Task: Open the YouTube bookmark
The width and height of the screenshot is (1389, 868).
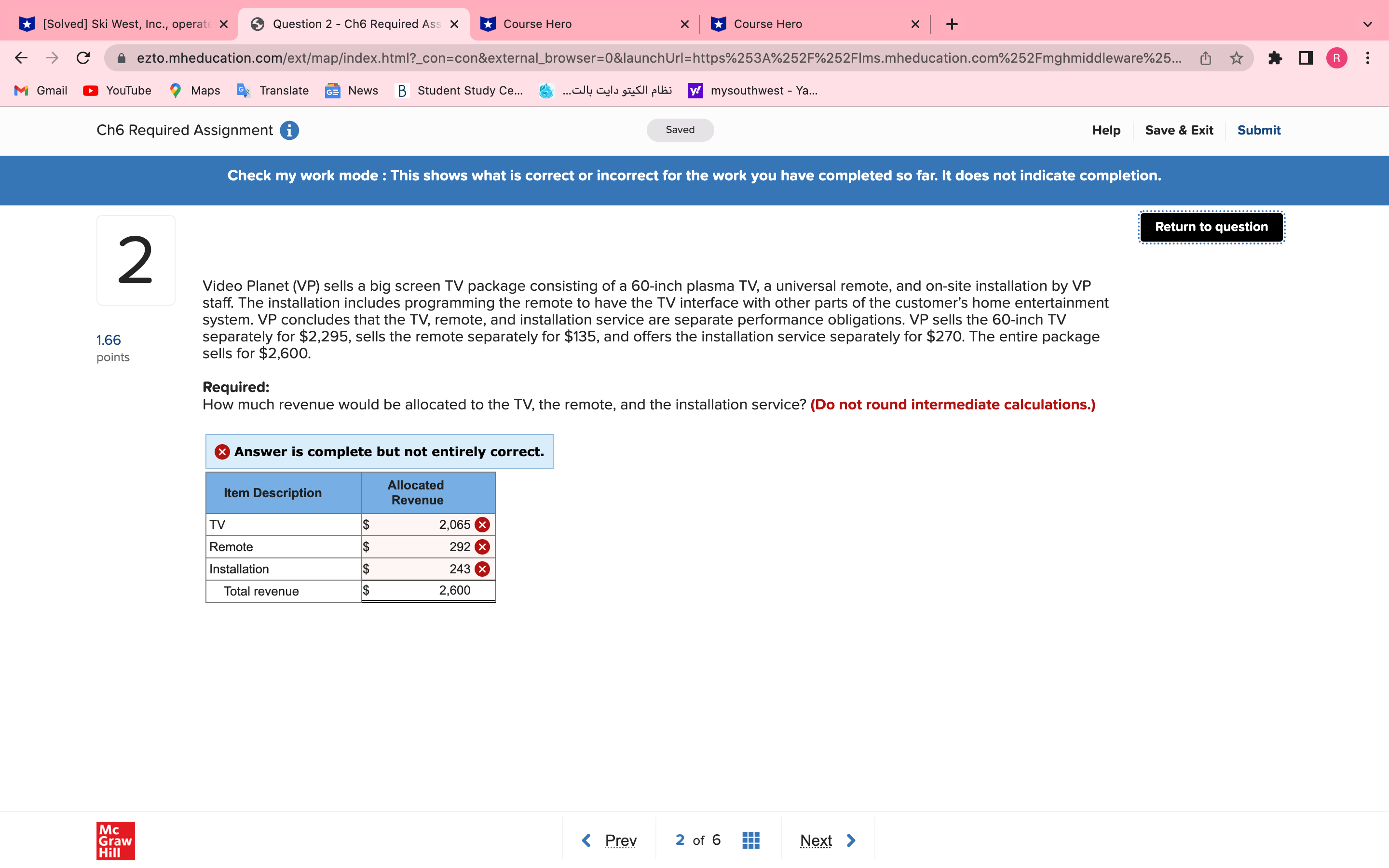Action: point(117,90)
